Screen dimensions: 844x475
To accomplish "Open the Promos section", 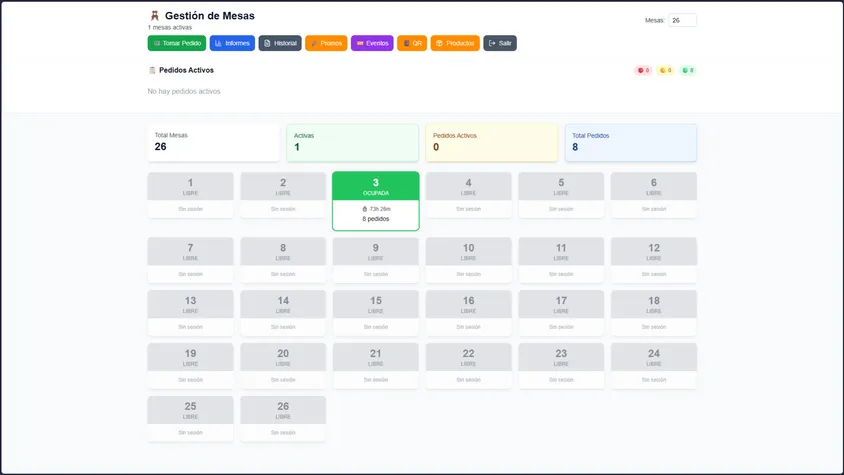I will pyautogui.click(x=326, y=43).
